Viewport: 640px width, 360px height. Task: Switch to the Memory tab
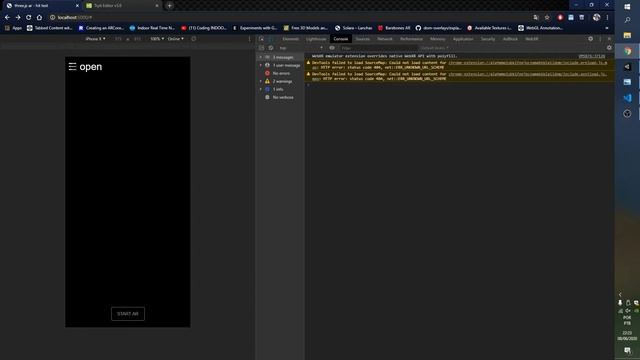[438, 39]
